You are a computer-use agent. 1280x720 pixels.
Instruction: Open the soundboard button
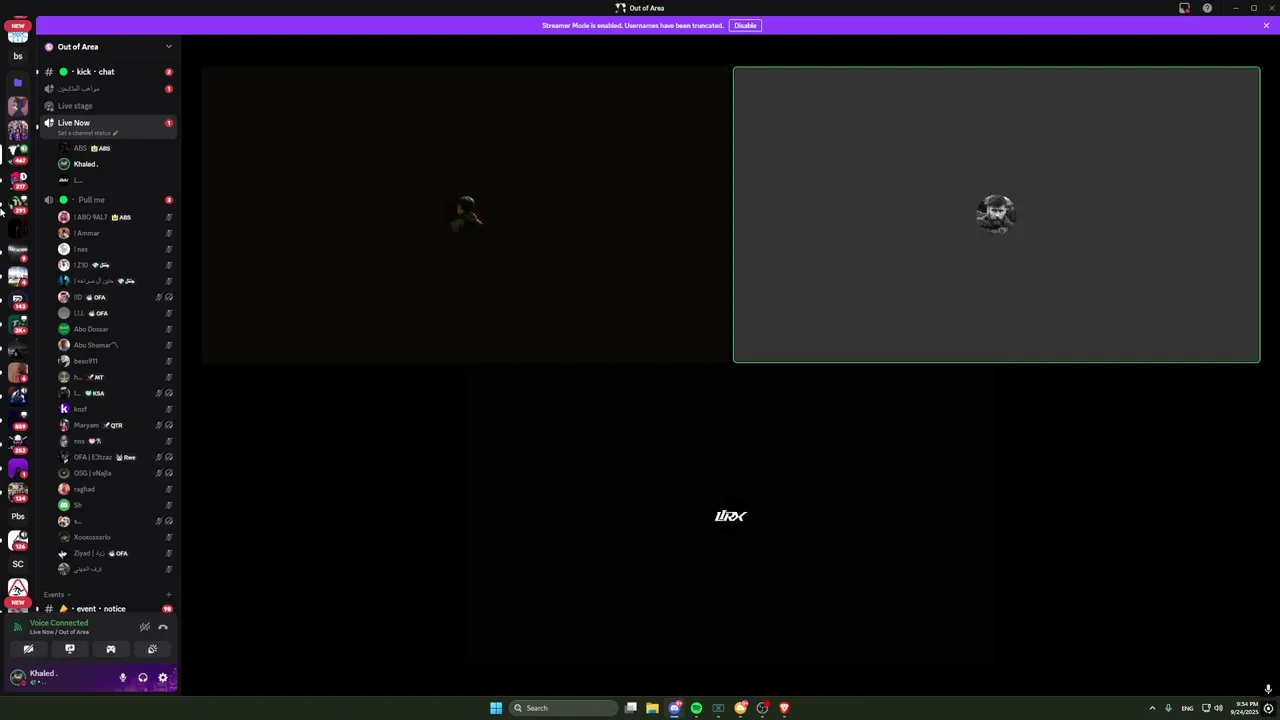(x=152, y=649)
